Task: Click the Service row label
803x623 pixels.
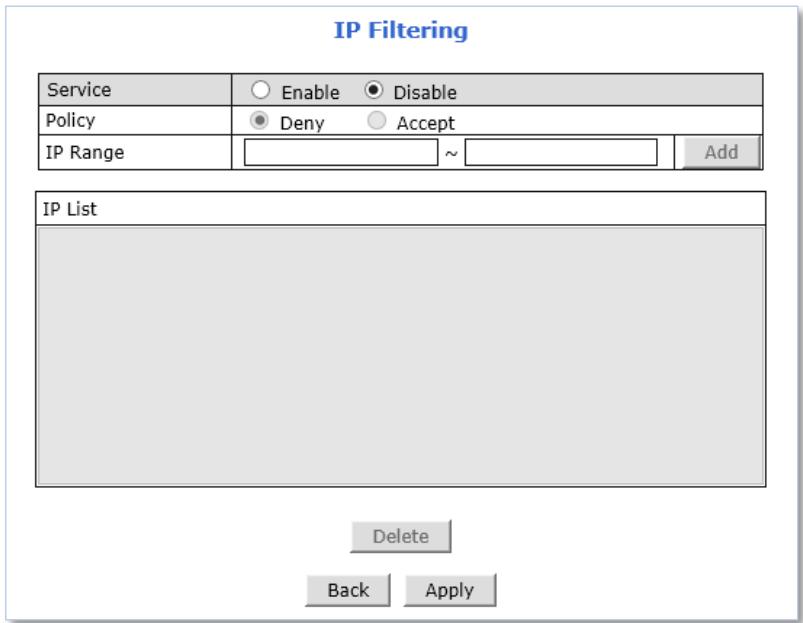Action: [x=79, y=90]
